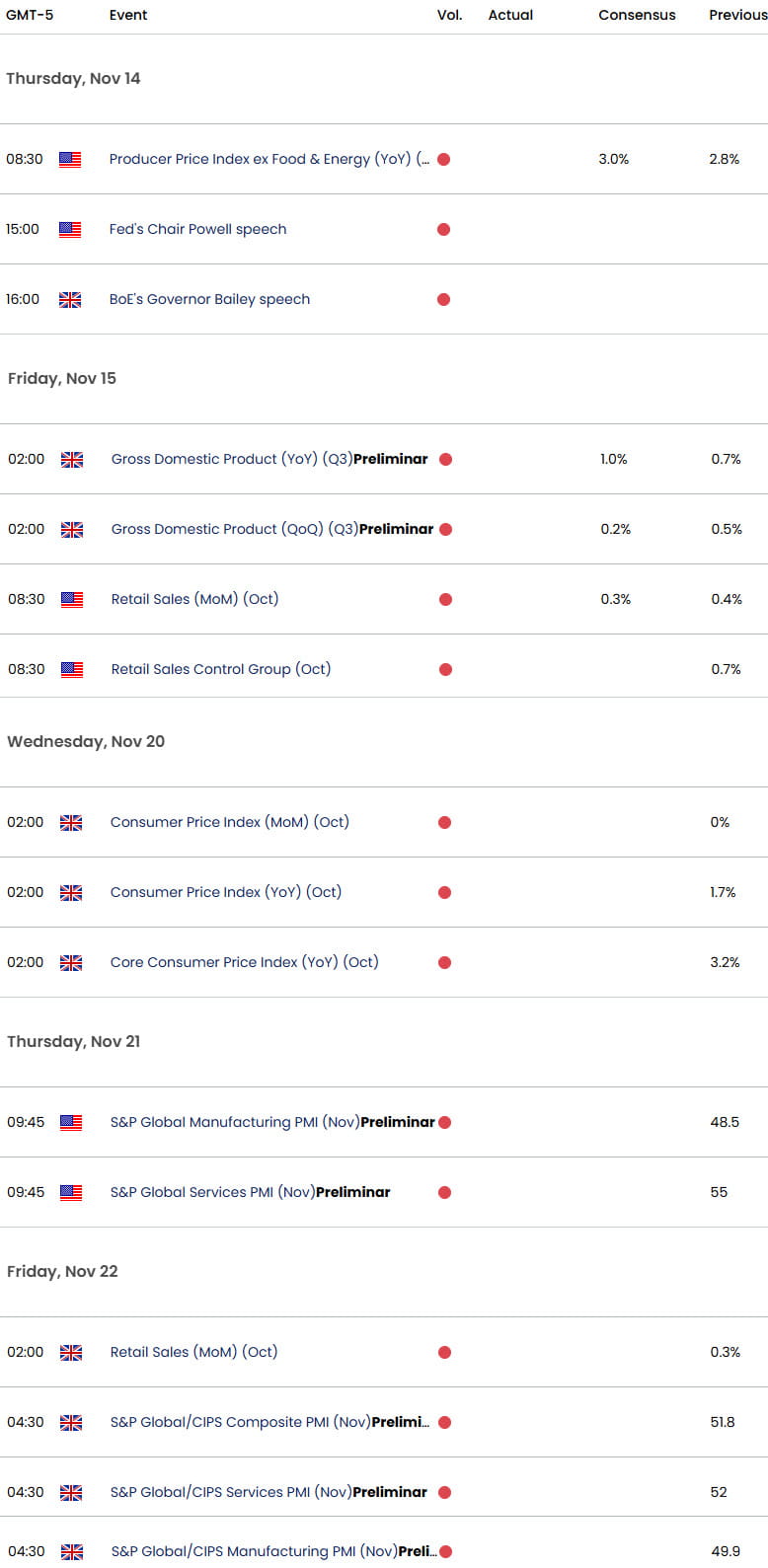The width and height of the screenshot is (768, 1568).
Task: Expand the Thursday, Nov 14 section
Action: (x=74, y=78)
